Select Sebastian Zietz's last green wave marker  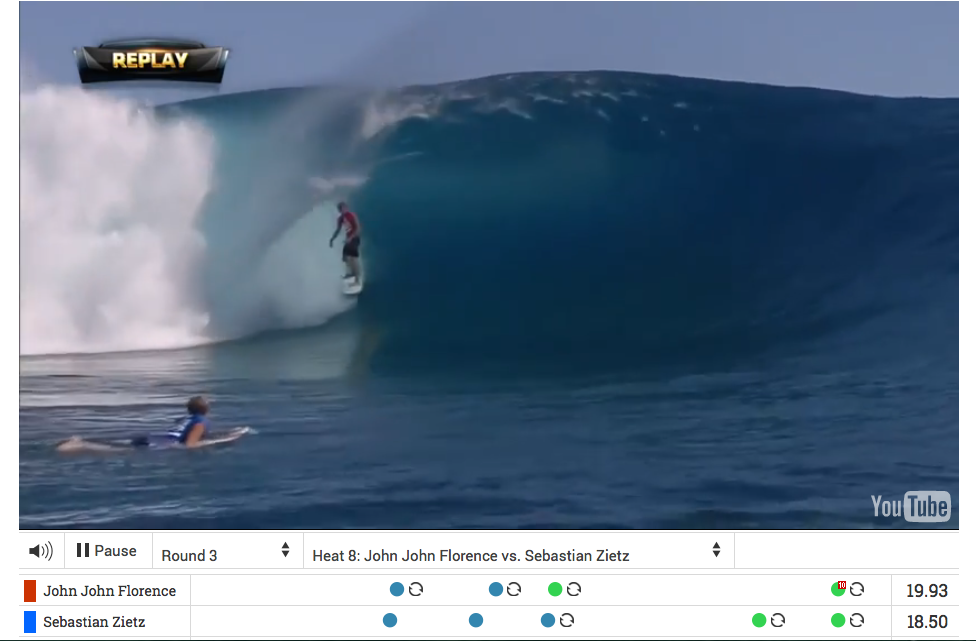pos(838,620)
